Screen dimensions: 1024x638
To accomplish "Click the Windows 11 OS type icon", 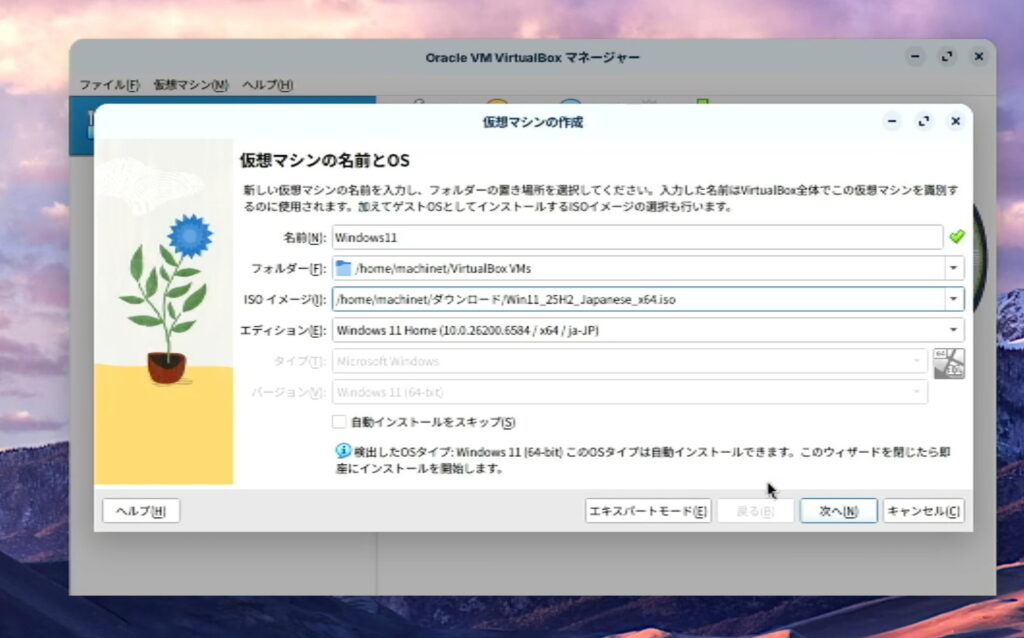I will [948, 363].
